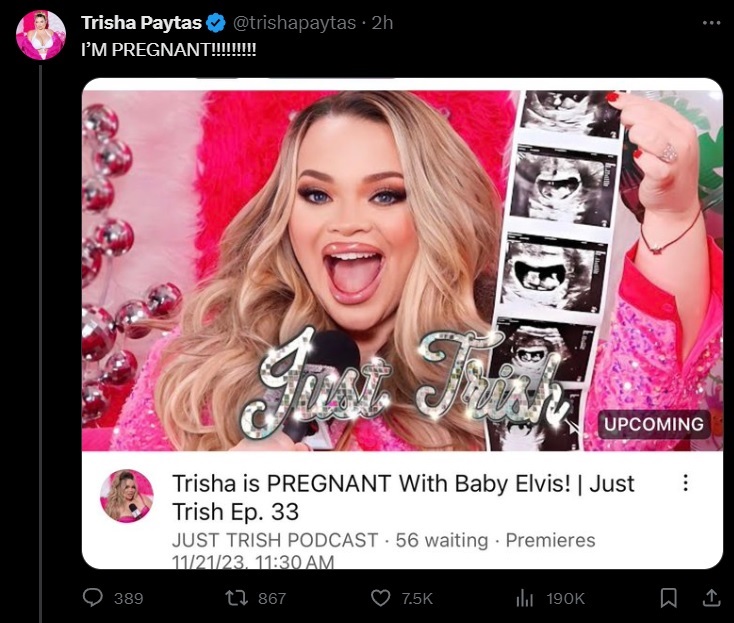Open the video title 'Trisha is PREGNANT With Baby Elvis!'
734x623 pixels.
403,497
